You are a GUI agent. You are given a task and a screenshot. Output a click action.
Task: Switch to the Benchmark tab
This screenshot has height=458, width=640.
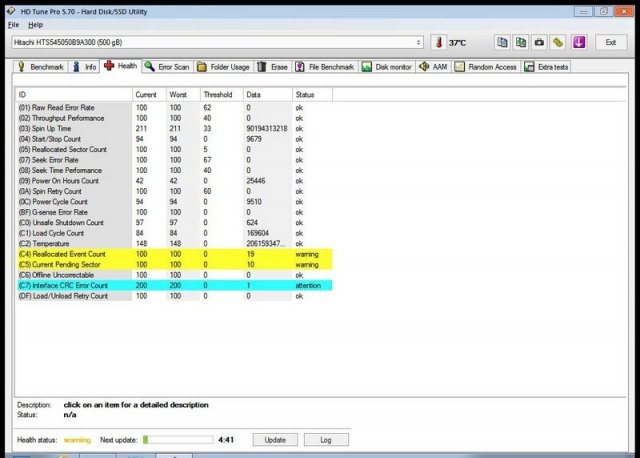[x=41, y=66]
